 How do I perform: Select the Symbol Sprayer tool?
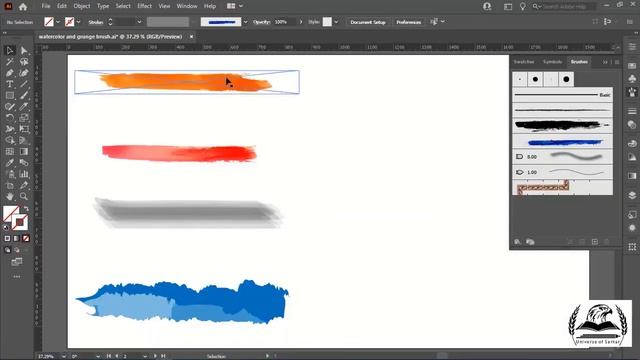[x=10, y=174]
